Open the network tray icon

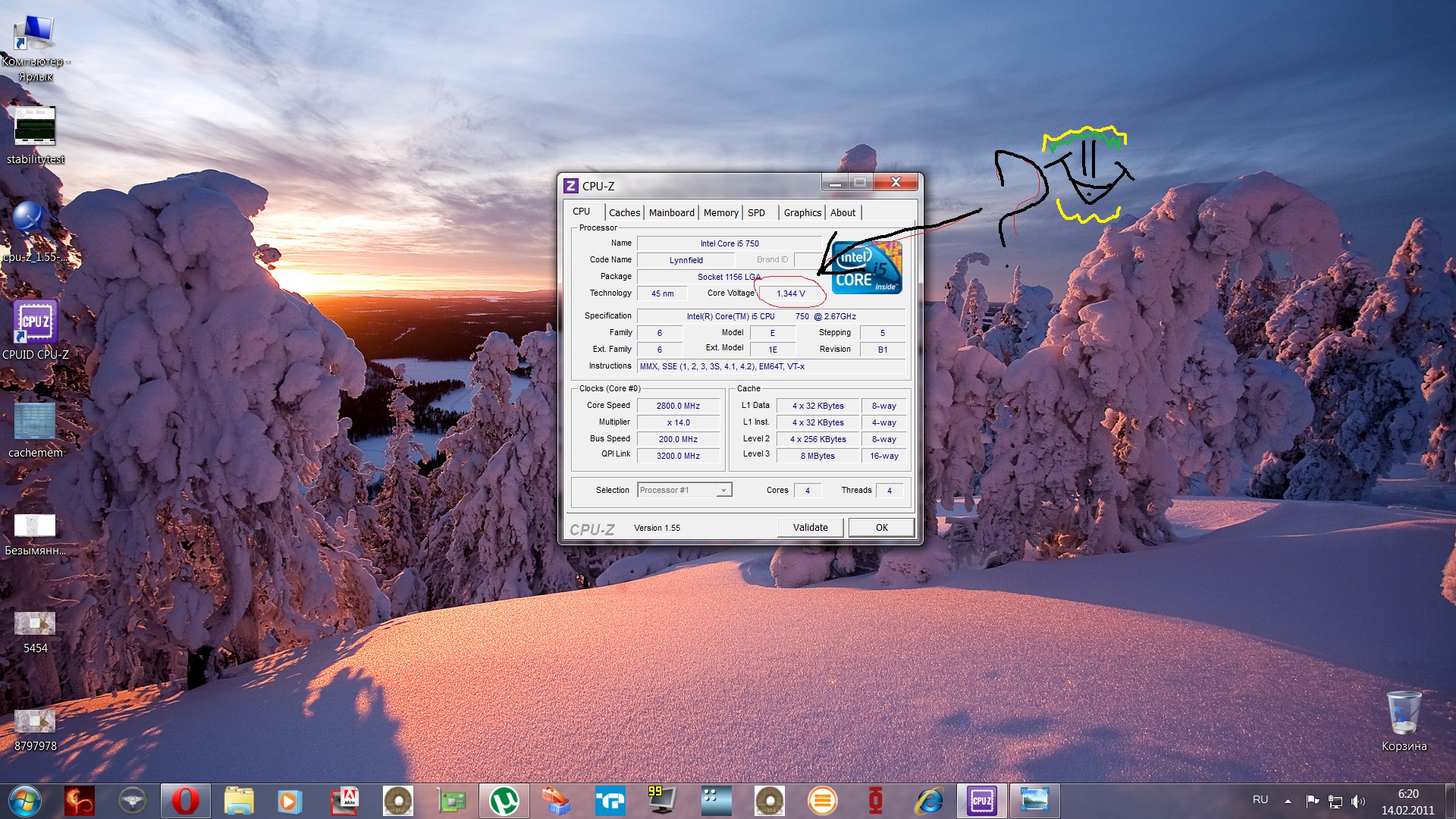pyautogui.click(x=1335, y=801)
